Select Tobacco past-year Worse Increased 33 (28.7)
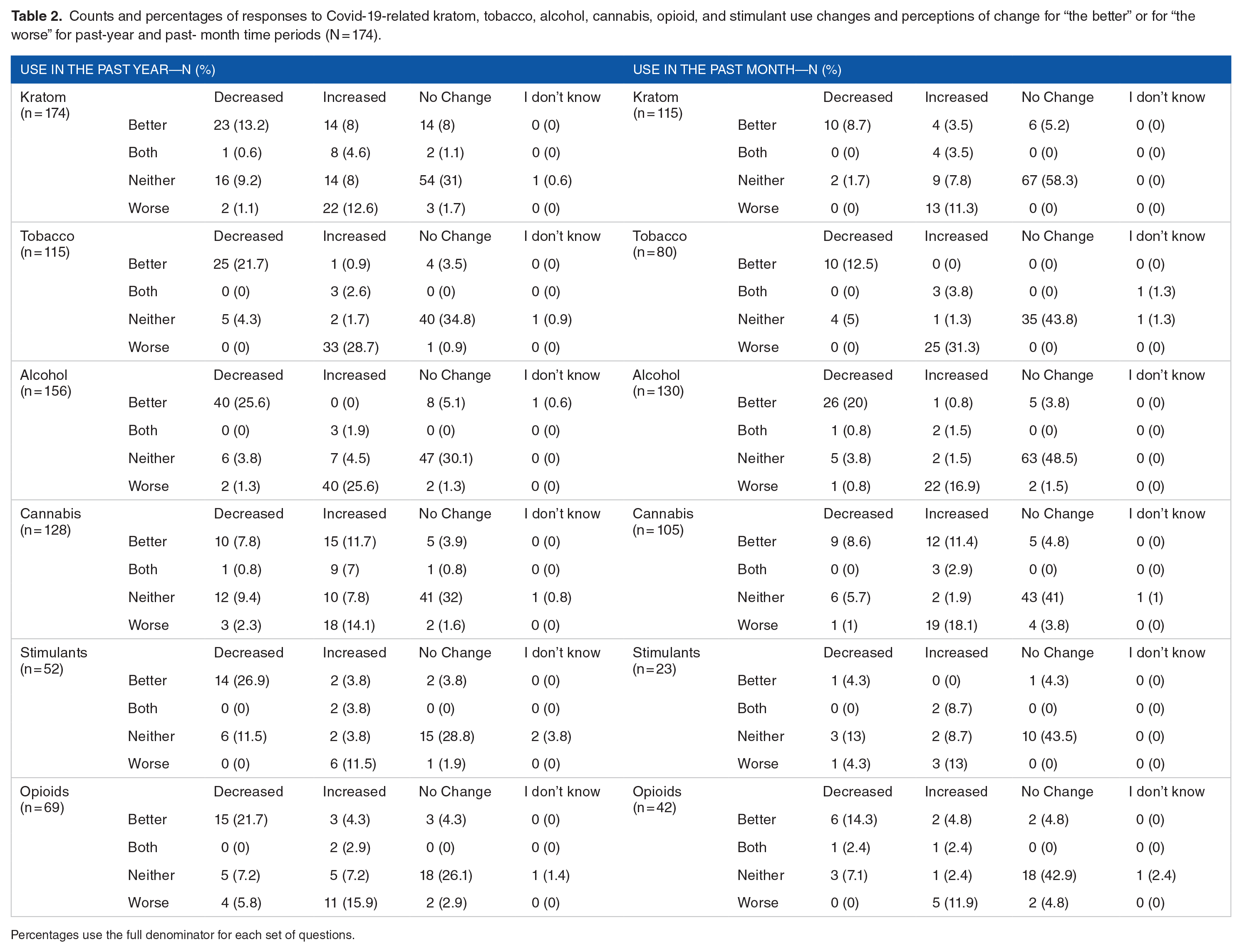Screen dimensions: 1242x952 [x=351, y=347]
